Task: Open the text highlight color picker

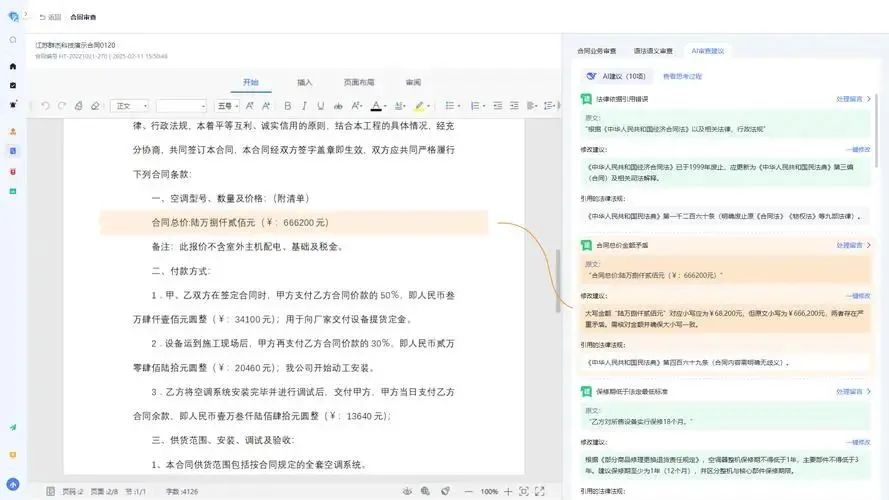Action: click(x=421, y=105)
